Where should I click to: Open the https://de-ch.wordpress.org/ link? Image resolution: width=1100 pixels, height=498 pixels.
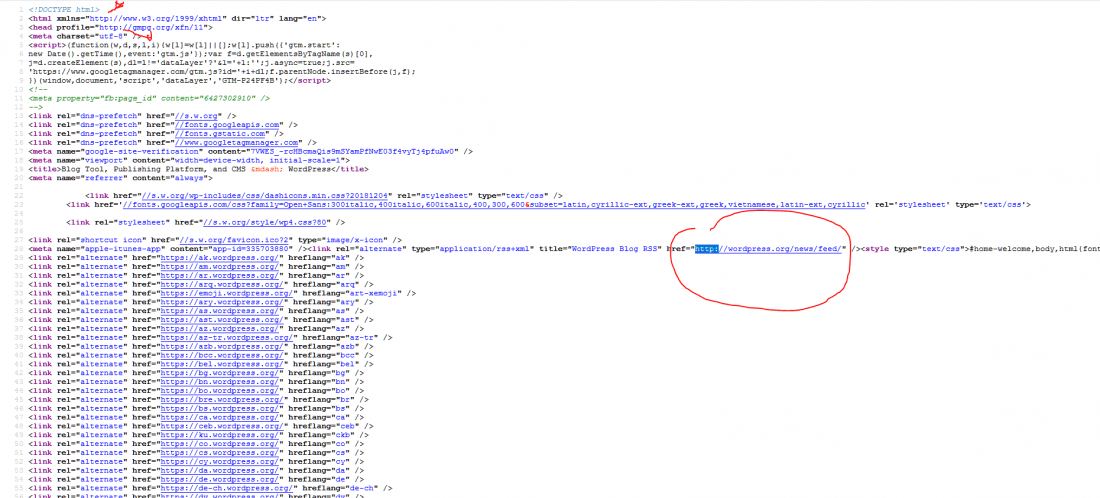click(228, 489)
